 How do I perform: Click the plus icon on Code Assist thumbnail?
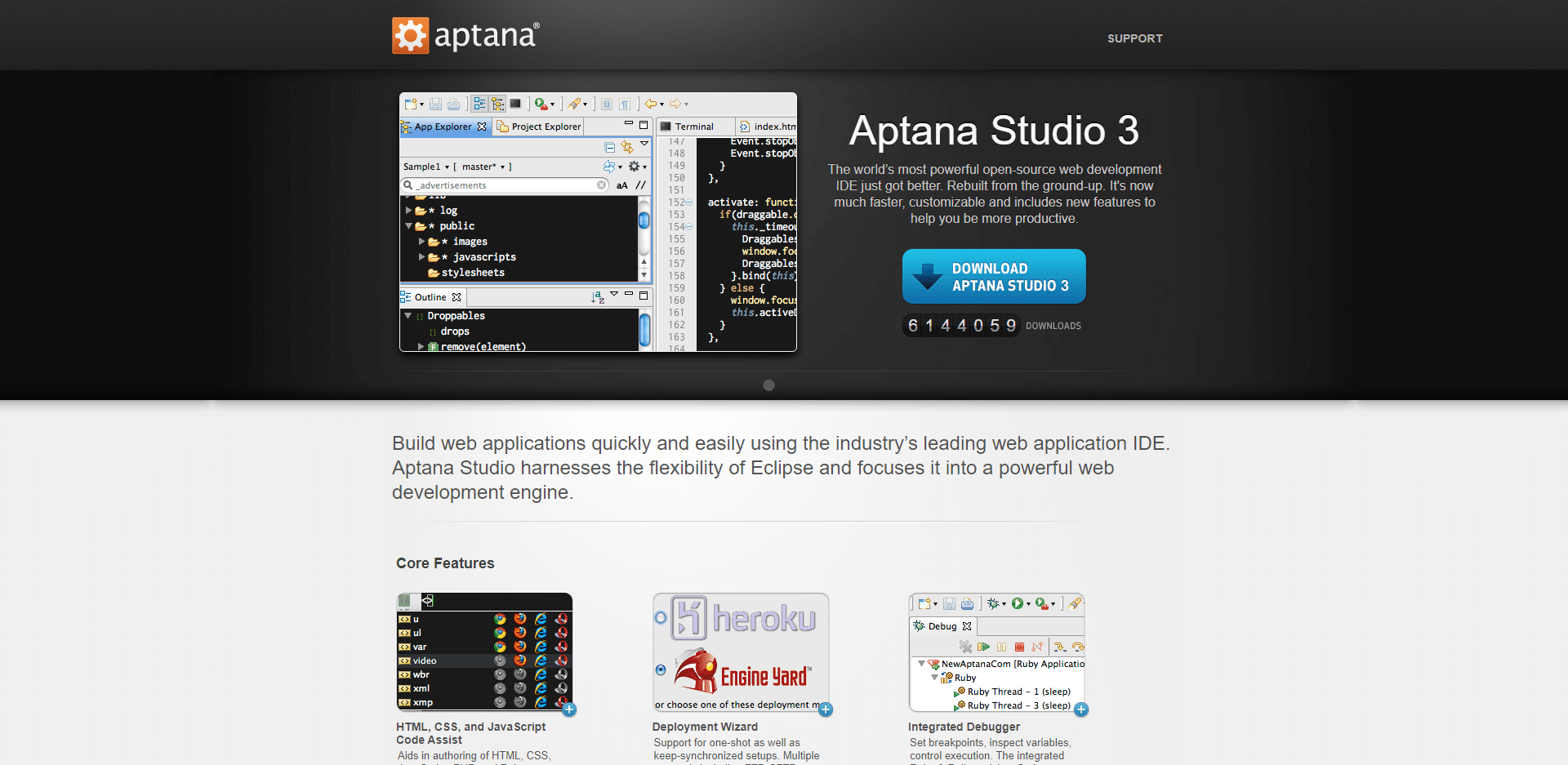(569, 709)
